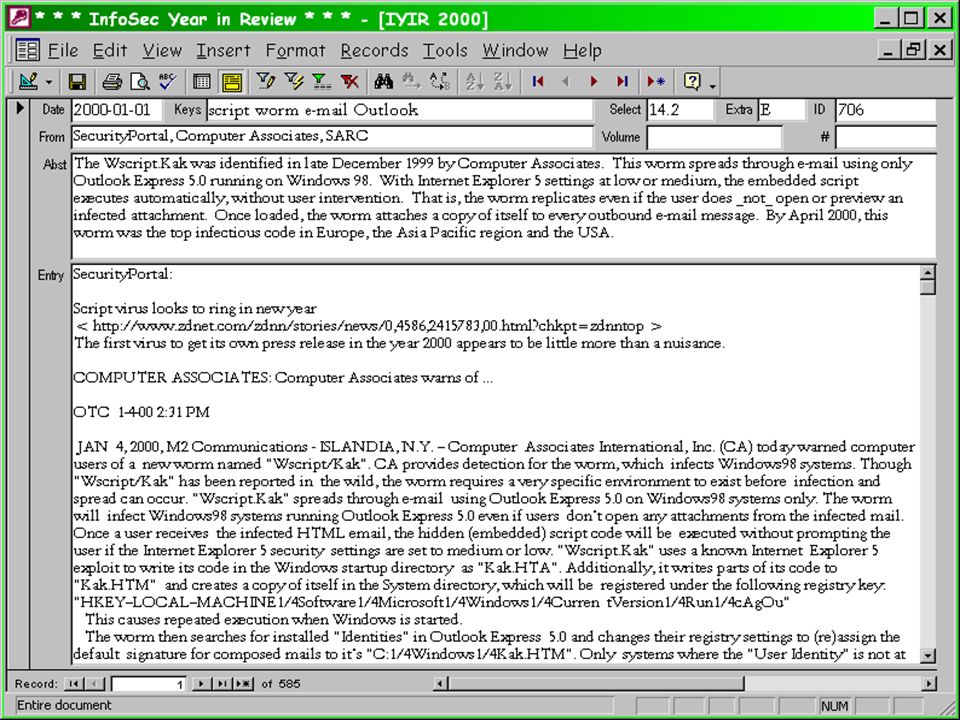
Task: Go to previous record toolbar arrow
Action: pyautogui.click(x=566, y=81)
